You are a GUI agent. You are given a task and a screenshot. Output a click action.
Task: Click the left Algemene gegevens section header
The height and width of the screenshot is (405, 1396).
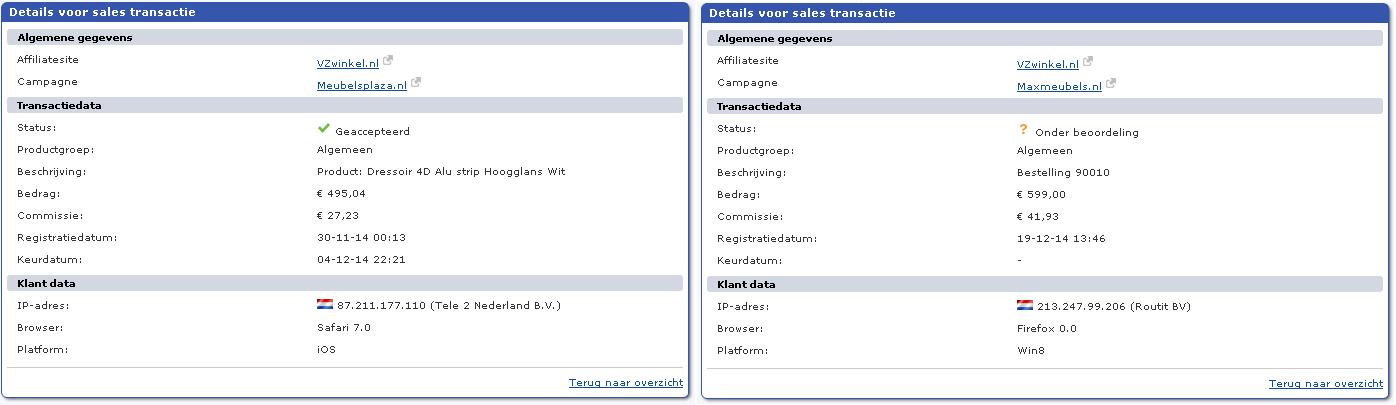pyautogui.click(x=345, y=37)
